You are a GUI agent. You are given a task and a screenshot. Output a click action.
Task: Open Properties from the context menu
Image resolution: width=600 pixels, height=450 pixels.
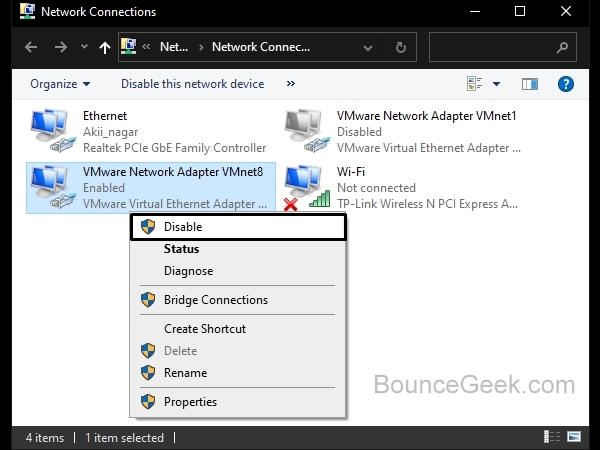point(238,402)
